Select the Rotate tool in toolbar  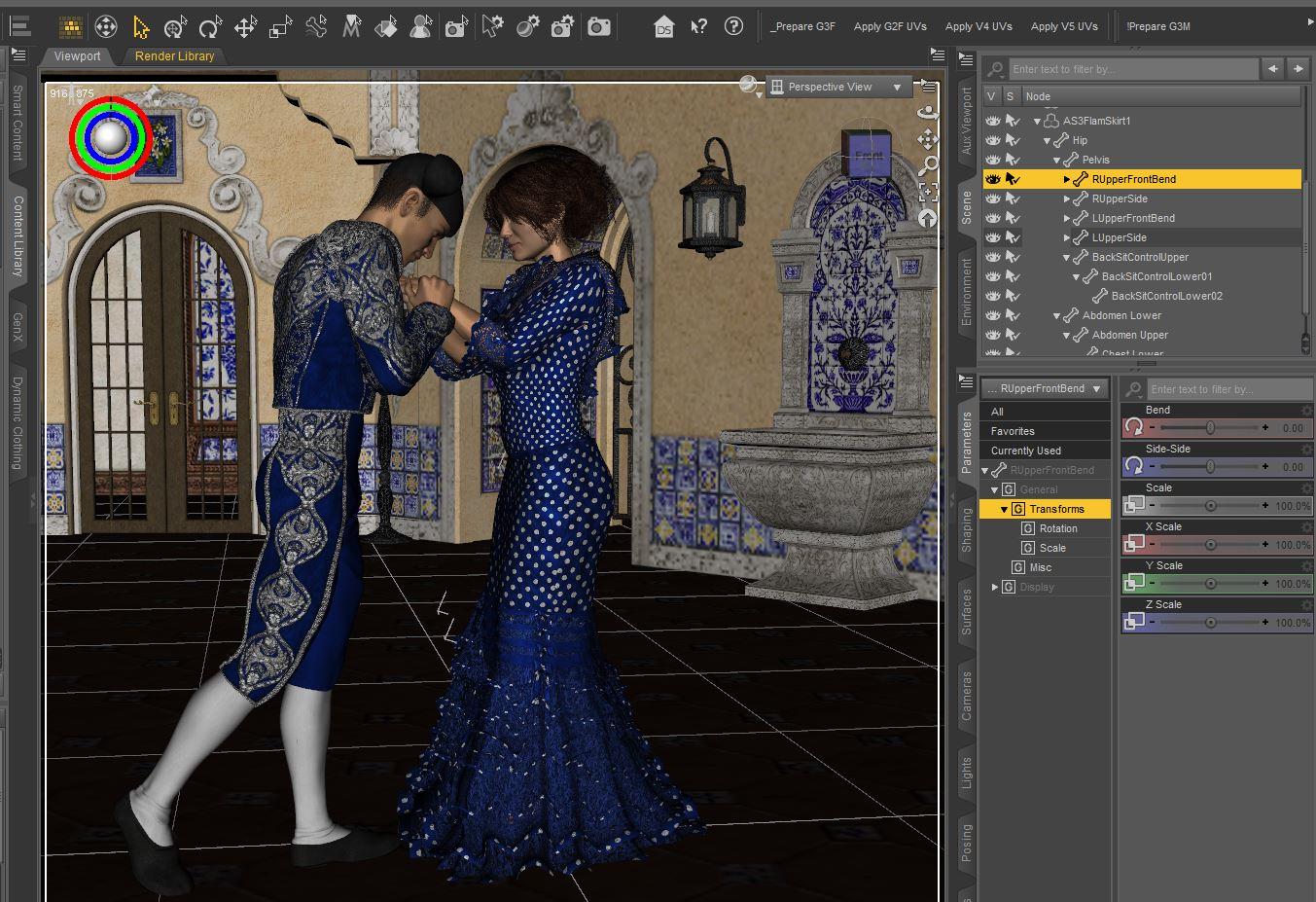click(210, 27)
